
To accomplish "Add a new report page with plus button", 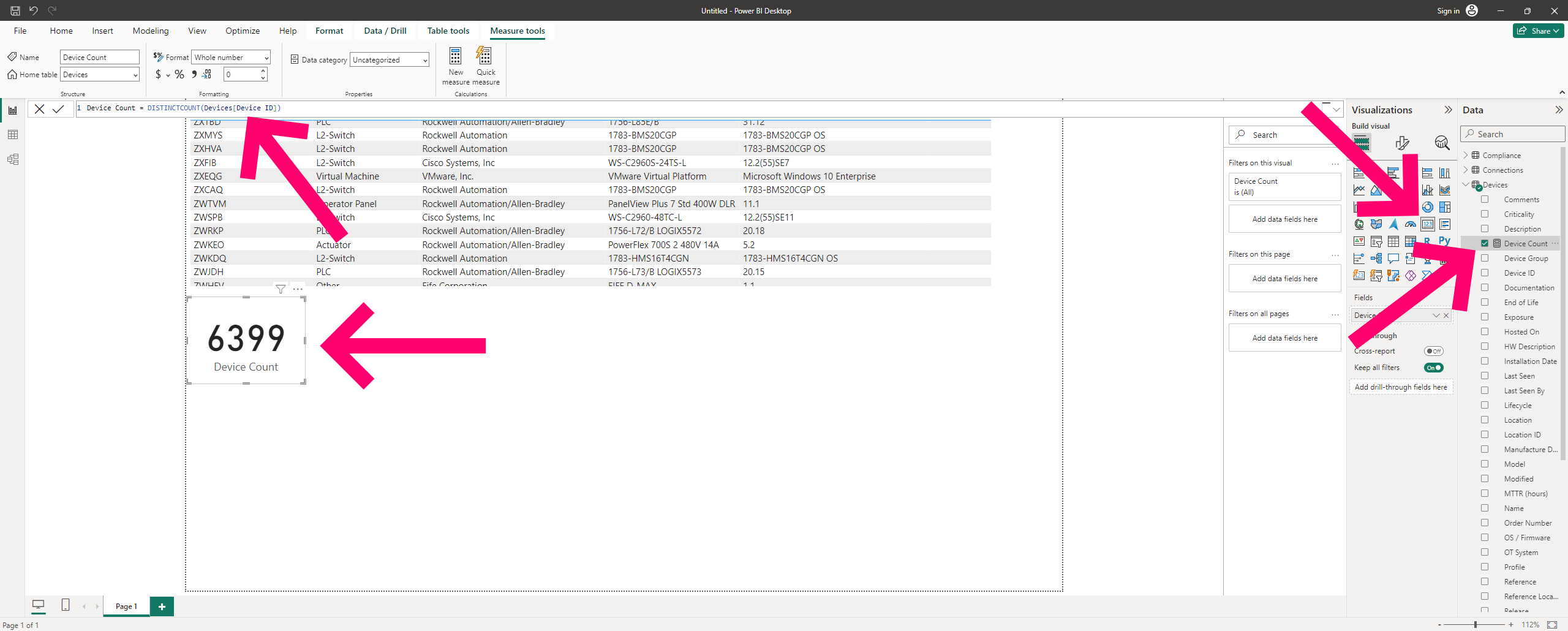I will tap(162, 606).
